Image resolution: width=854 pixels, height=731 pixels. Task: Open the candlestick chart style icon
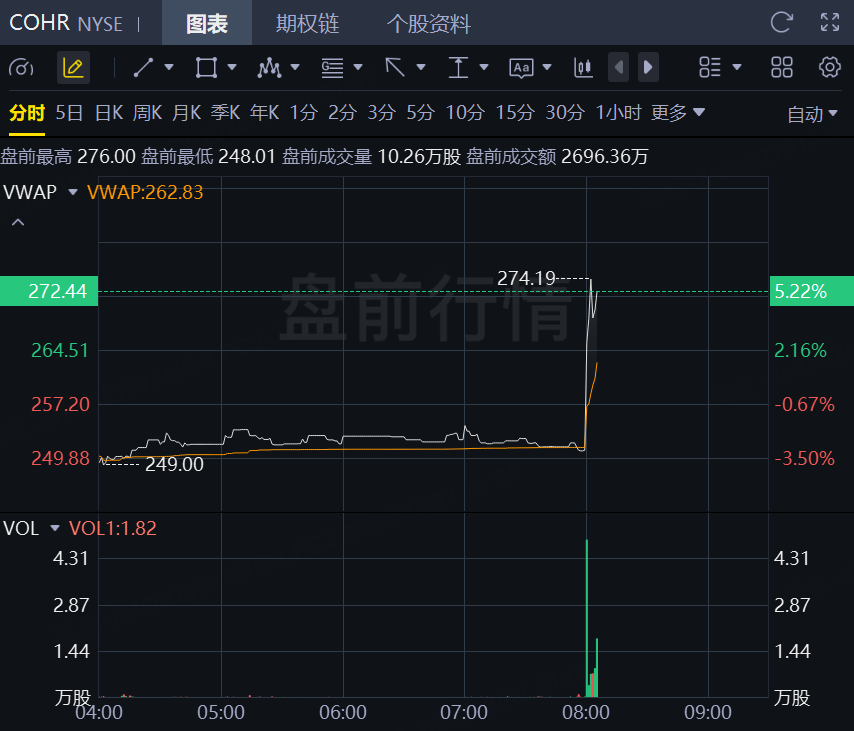pos(583,68)
